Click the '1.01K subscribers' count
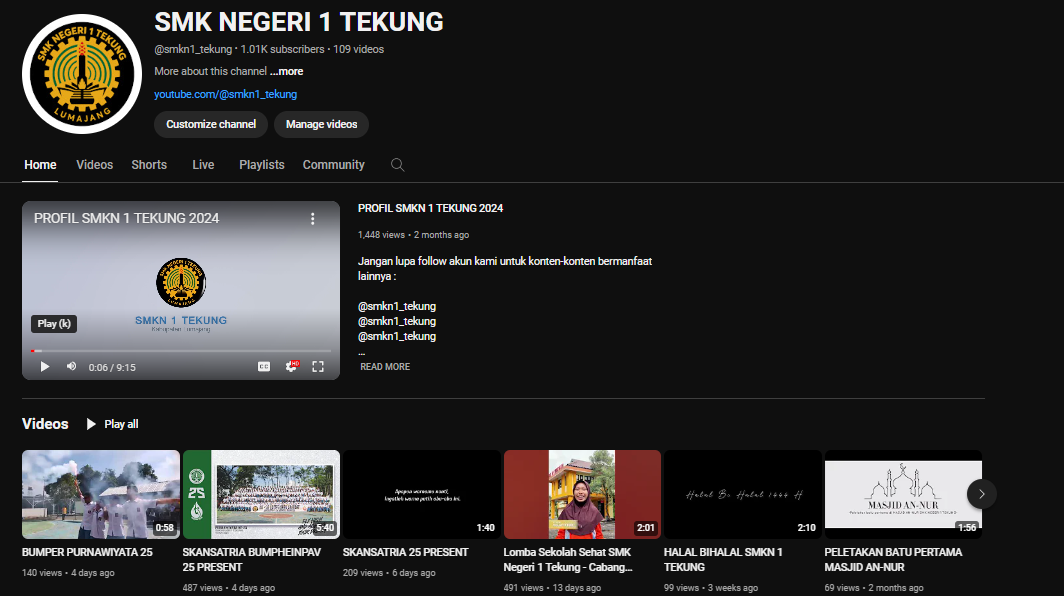The image size is (1064, 596). [282, 50]
